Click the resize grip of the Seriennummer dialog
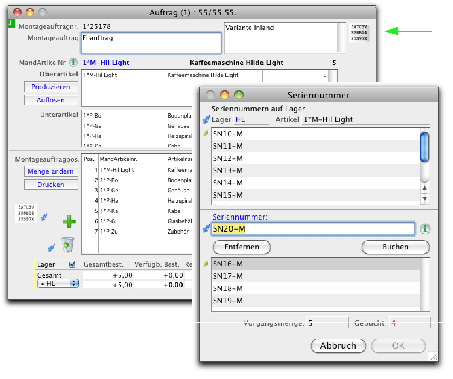The width and height of the screenshot is (453, 379). click(x=433, y=357)
